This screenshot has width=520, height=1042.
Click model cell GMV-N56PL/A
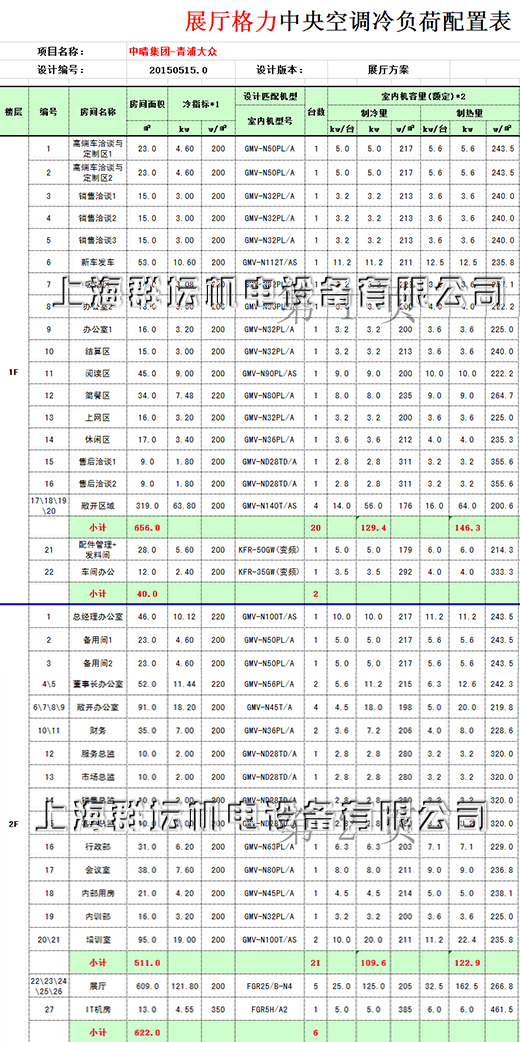tap(270, 684)
